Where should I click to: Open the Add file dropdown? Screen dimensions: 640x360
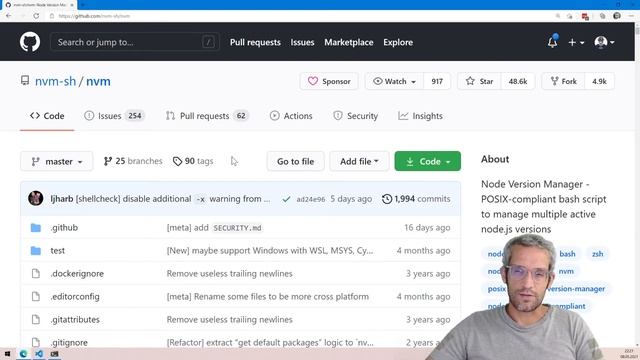pyautogui.click(x=359, y=161)
